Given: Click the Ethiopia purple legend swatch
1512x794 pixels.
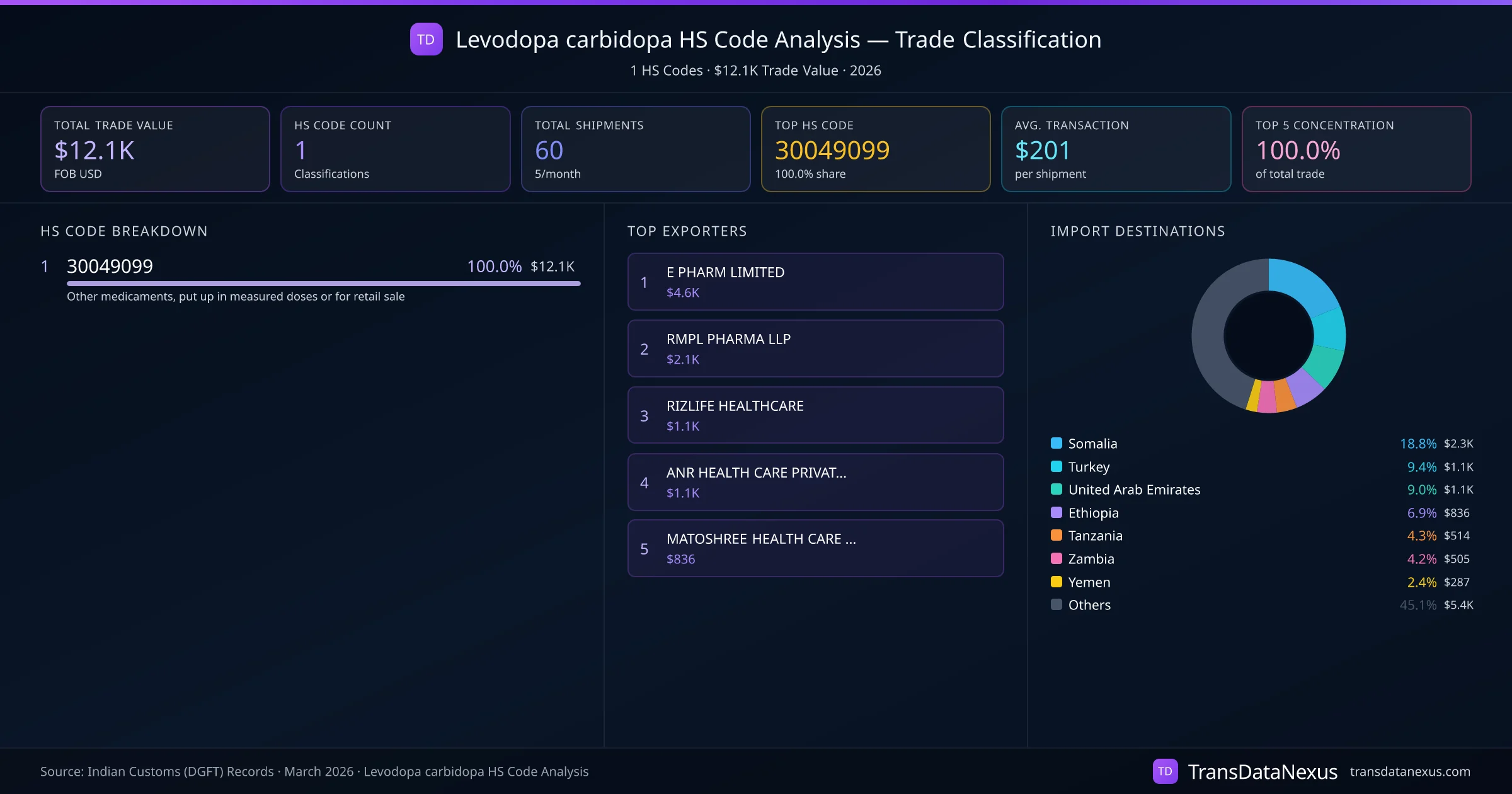Looking at the screenshot, I should pyautogui.click(x=1057, y=512).
